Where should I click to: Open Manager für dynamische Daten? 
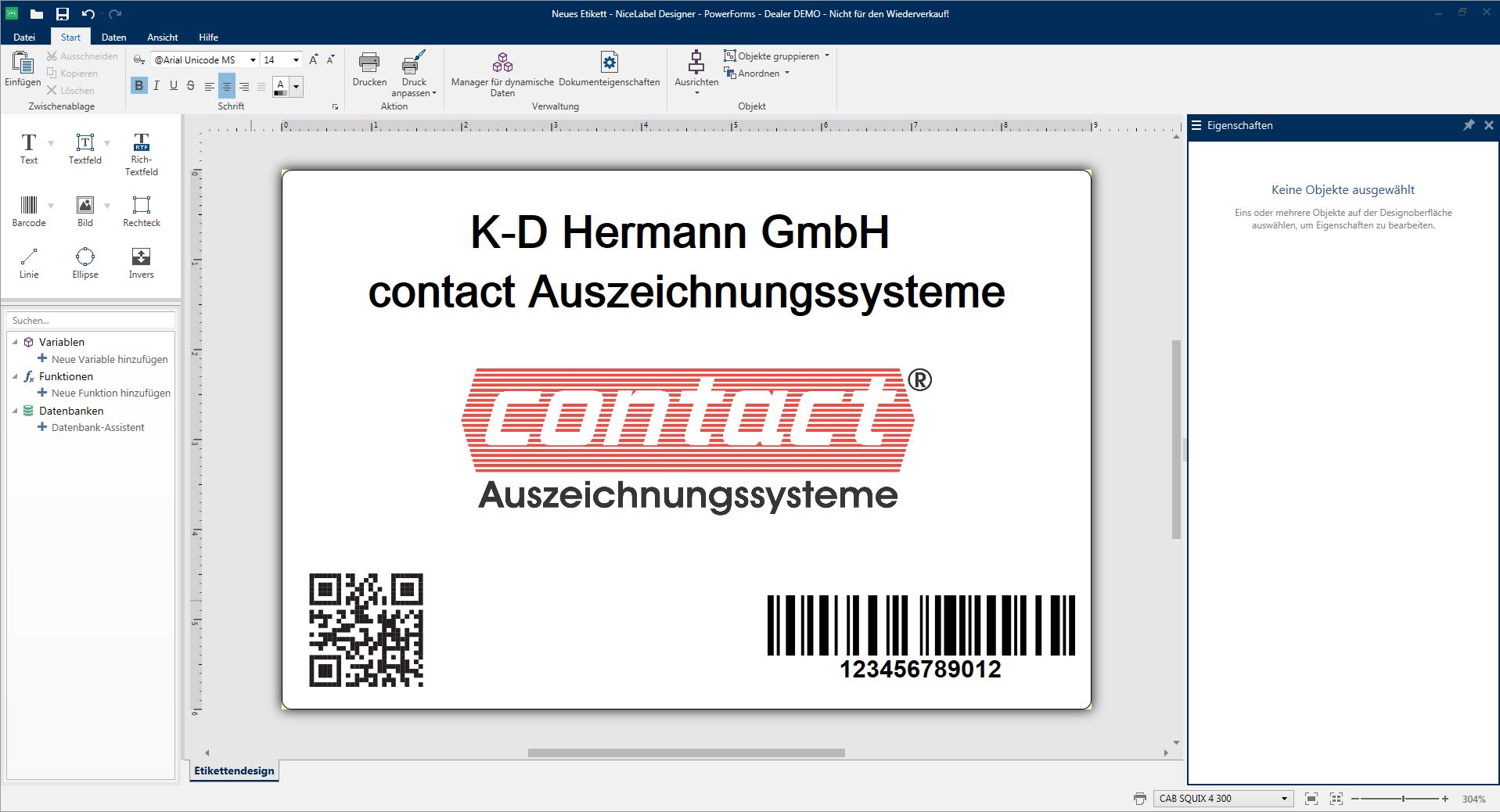point(502,69)
